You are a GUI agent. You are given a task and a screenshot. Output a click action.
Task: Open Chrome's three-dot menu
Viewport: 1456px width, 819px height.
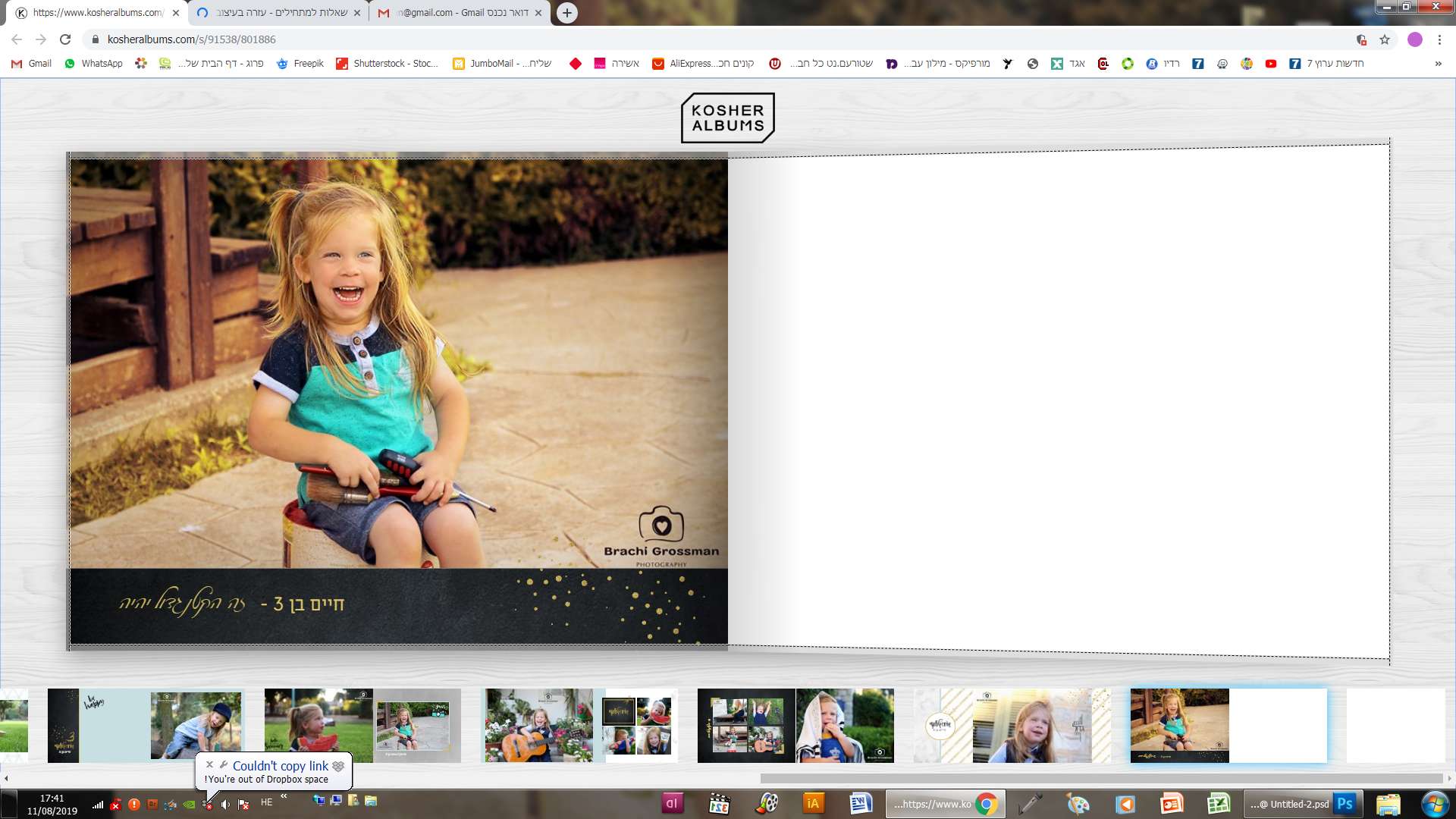1439,39
